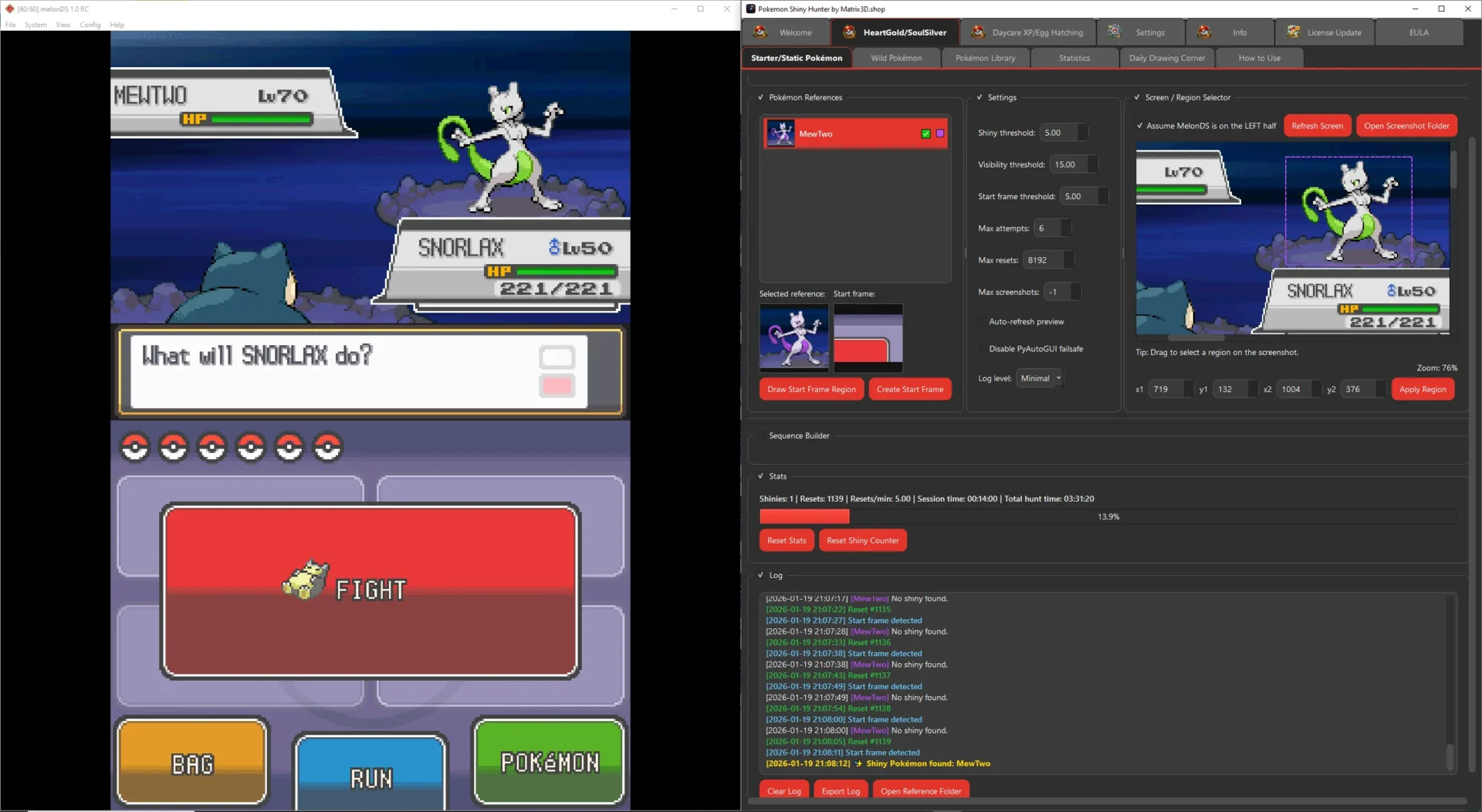The height and width of the screenshot is (812, 1482).
Task: Click the Max screenshots spinner arrows
Action: [1076, 292]
